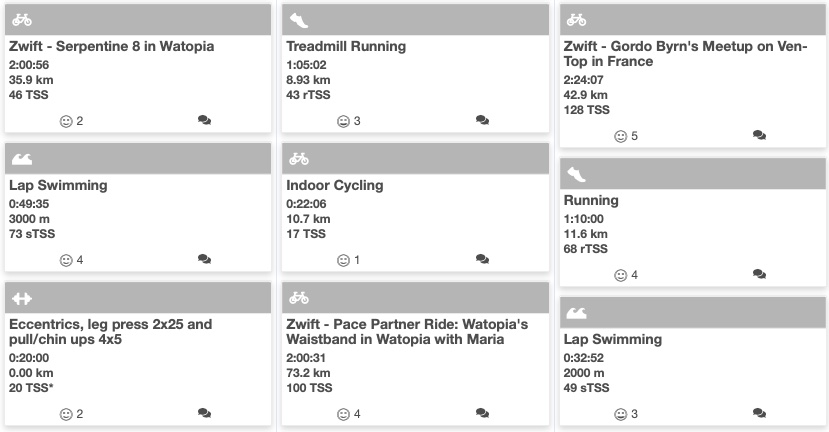Open comments on Treadmill Running workout

pos(482,121)
